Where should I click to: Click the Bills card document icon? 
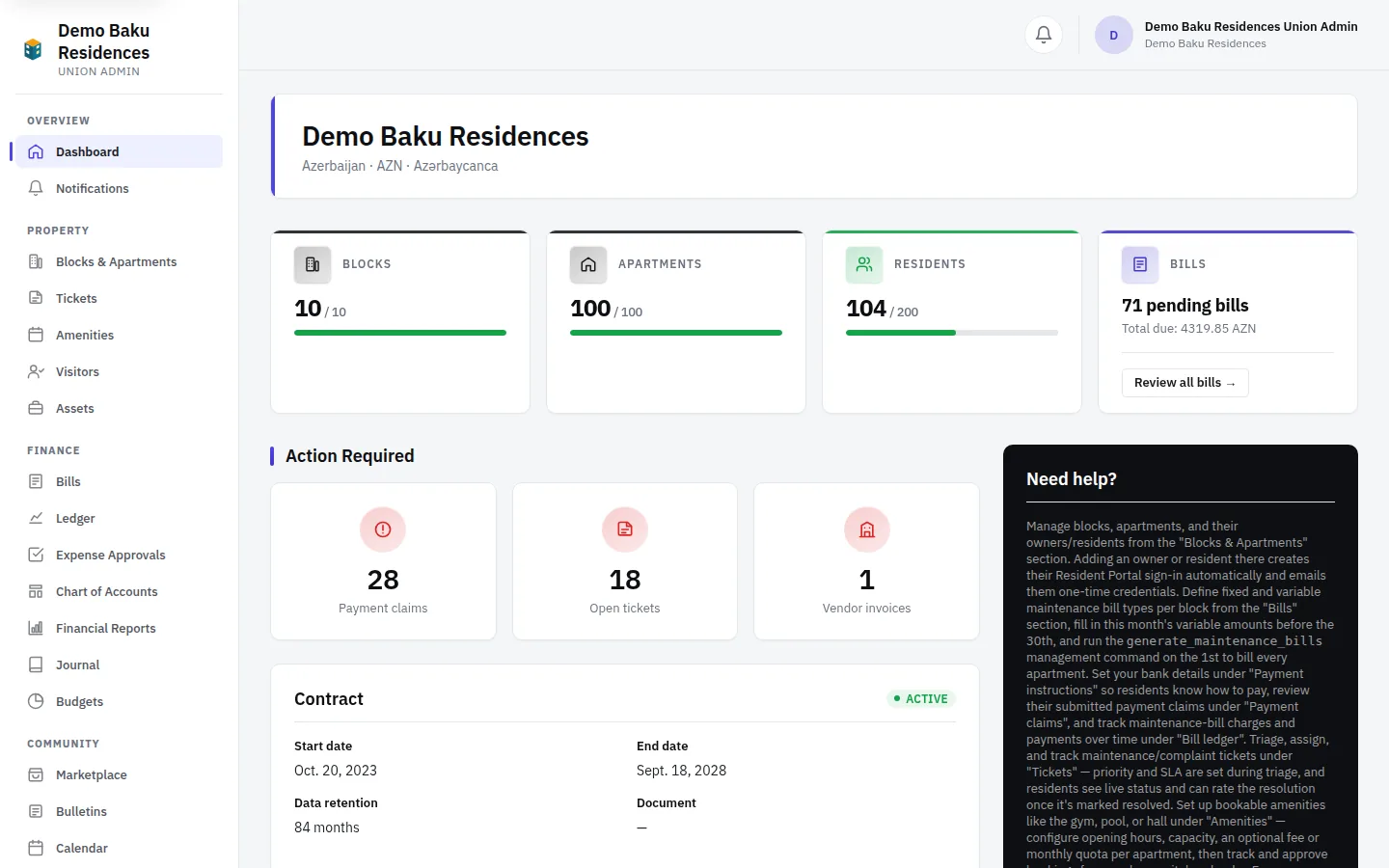click(1140, 264)
